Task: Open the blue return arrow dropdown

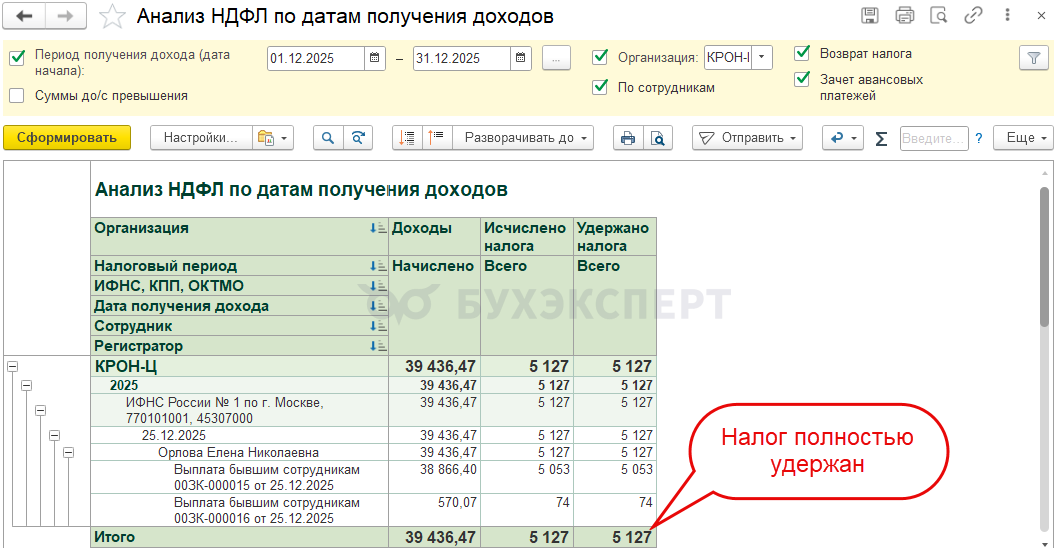Action: click(x=843, y=138)
